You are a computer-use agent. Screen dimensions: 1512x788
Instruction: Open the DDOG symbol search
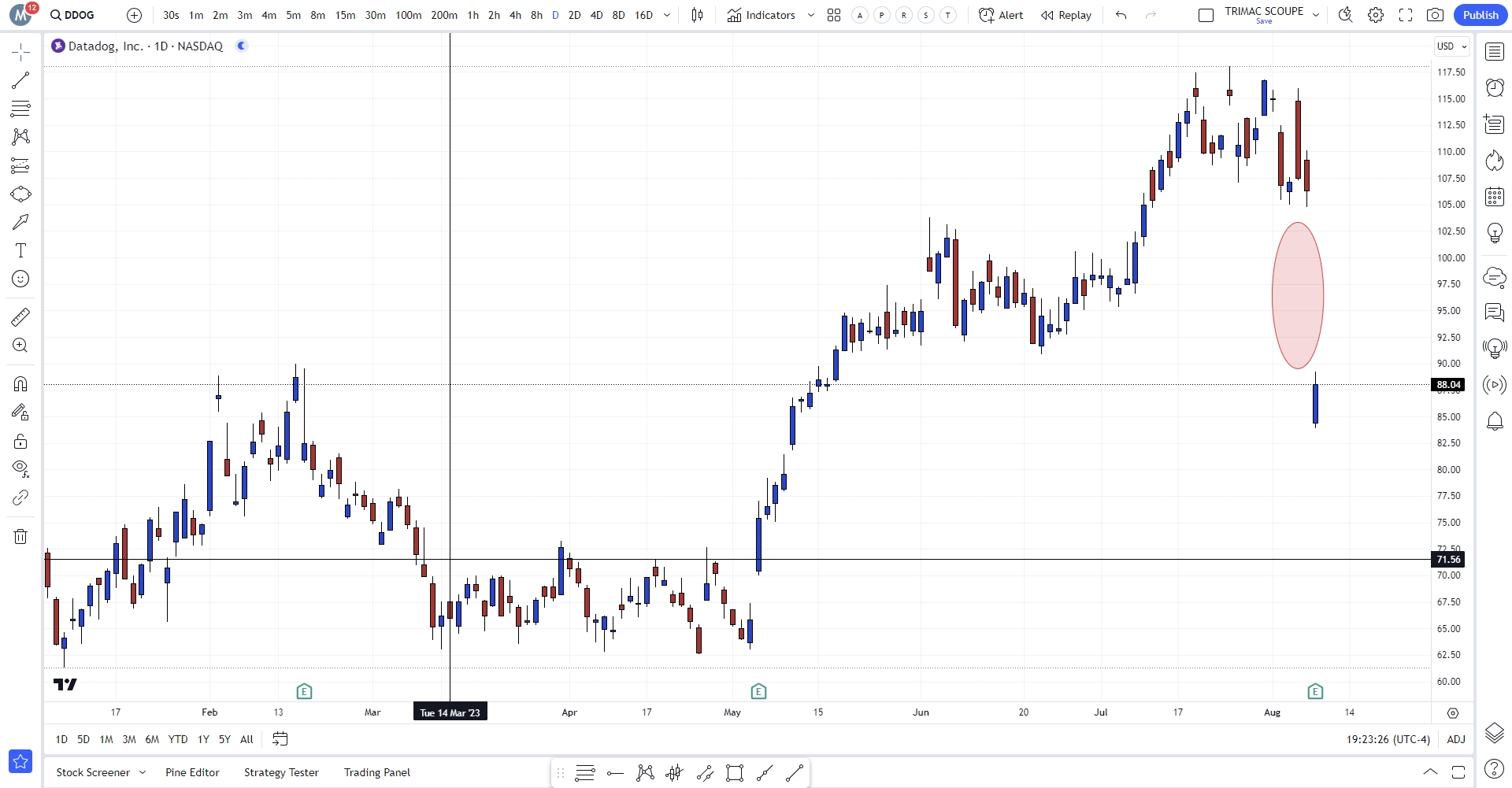click(x=72, y=15)
